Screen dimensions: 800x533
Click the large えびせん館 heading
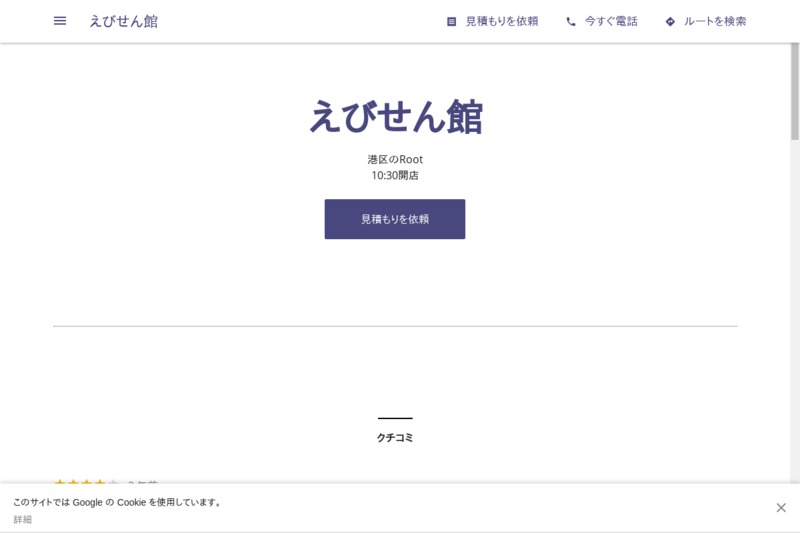(395, 117)
